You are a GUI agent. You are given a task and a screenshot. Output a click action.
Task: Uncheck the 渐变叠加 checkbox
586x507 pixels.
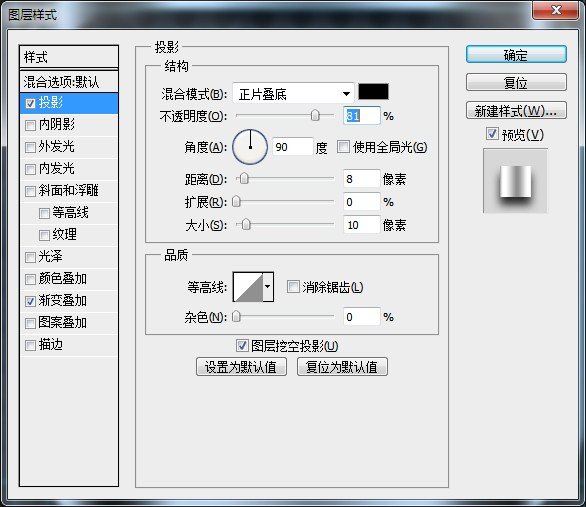tap(30, 301)
